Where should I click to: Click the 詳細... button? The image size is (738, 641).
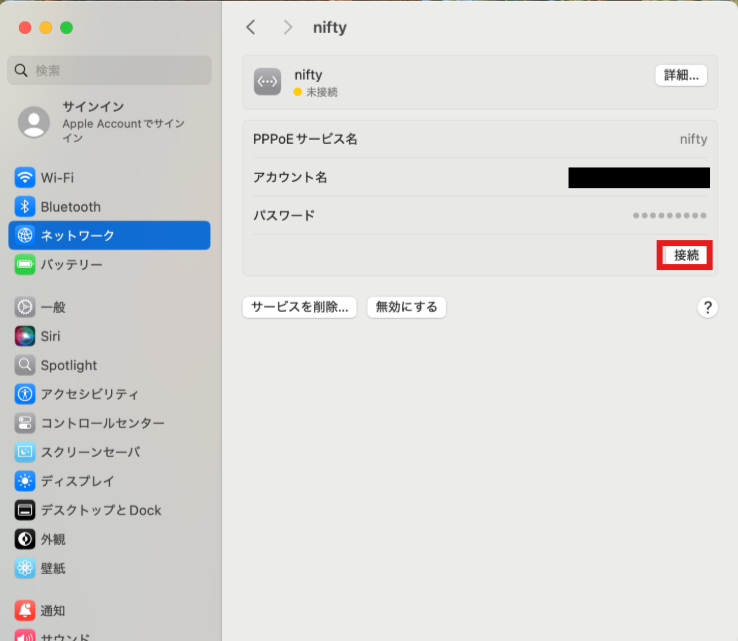tap(681, 75)
